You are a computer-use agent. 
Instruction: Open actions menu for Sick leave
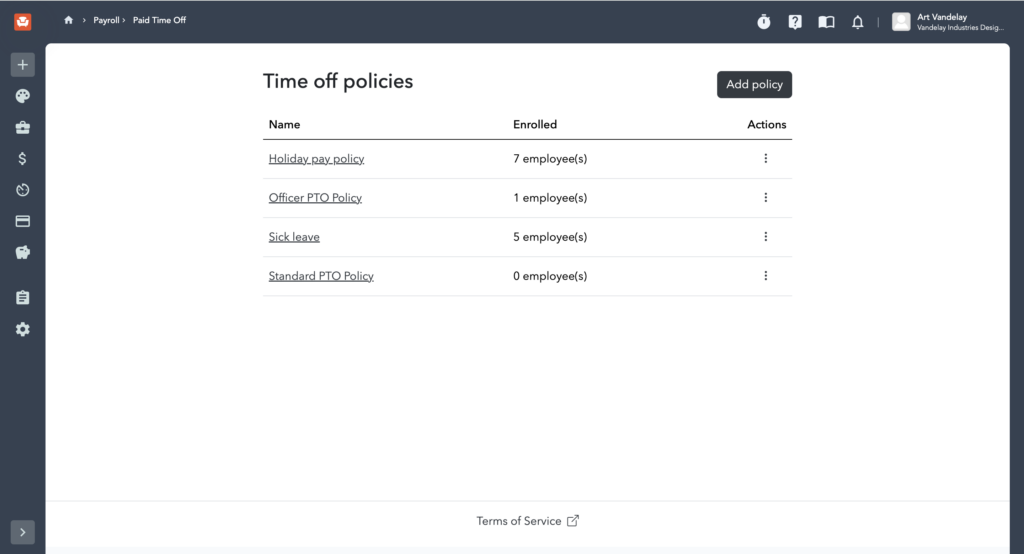(x=766, y=237)
